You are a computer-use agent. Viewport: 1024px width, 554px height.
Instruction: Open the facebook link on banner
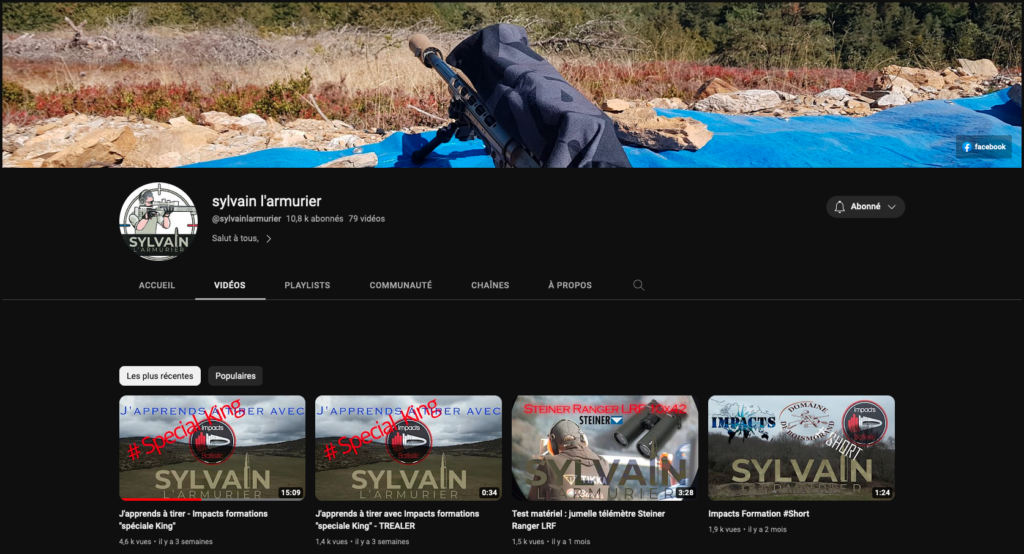[x=984, y=147]
